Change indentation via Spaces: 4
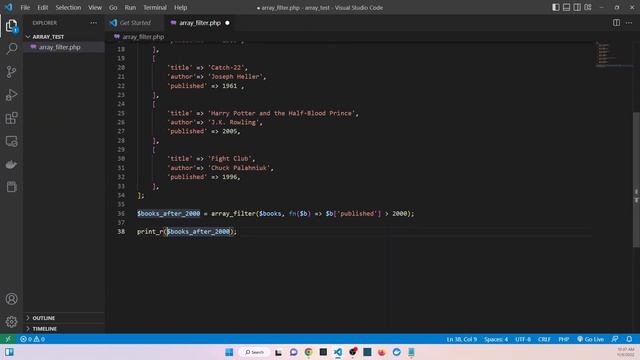Viewport: 640px width, 360px height. (x=496, y=339)
